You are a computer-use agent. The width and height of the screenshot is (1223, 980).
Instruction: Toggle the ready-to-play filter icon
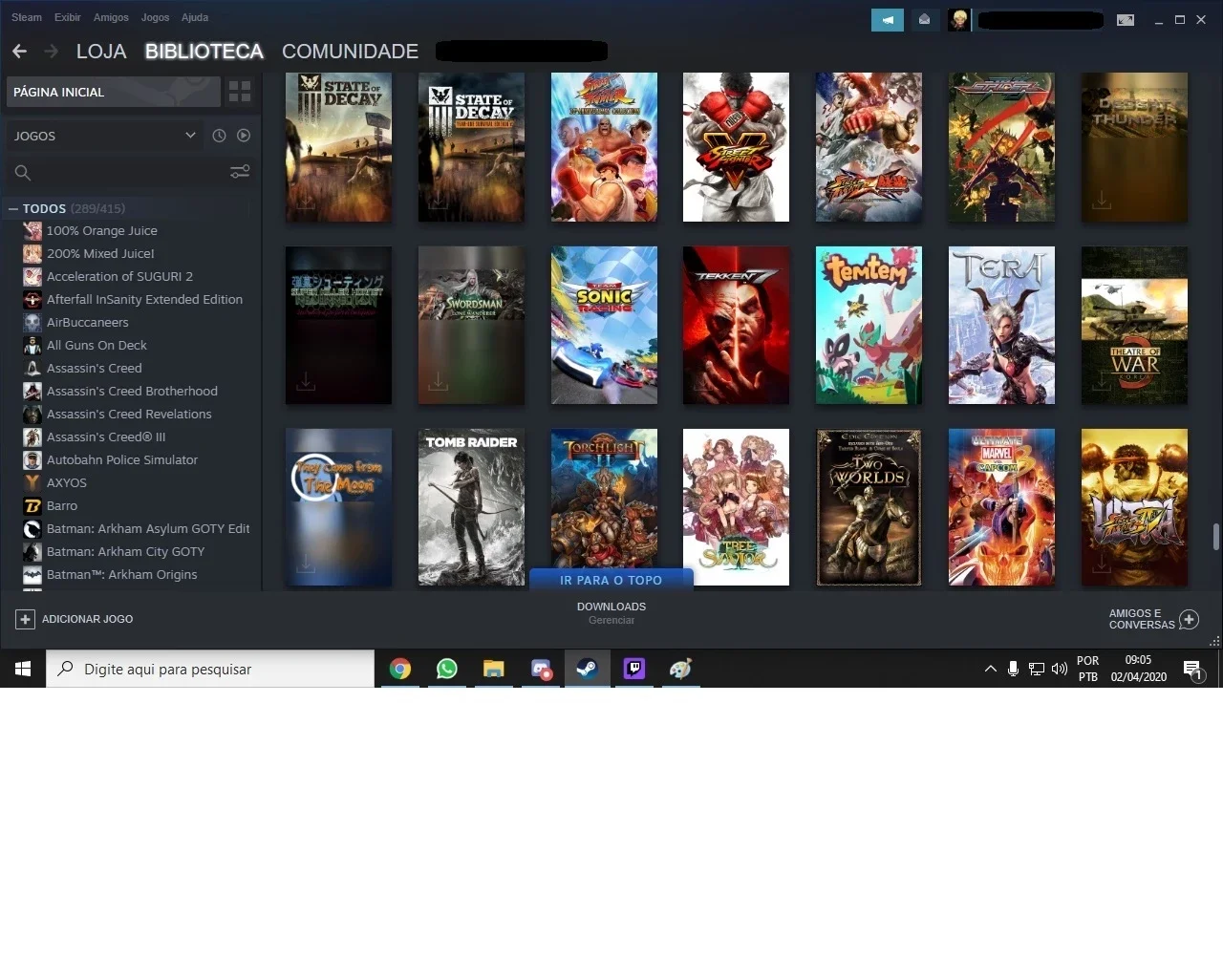point(244,136)
